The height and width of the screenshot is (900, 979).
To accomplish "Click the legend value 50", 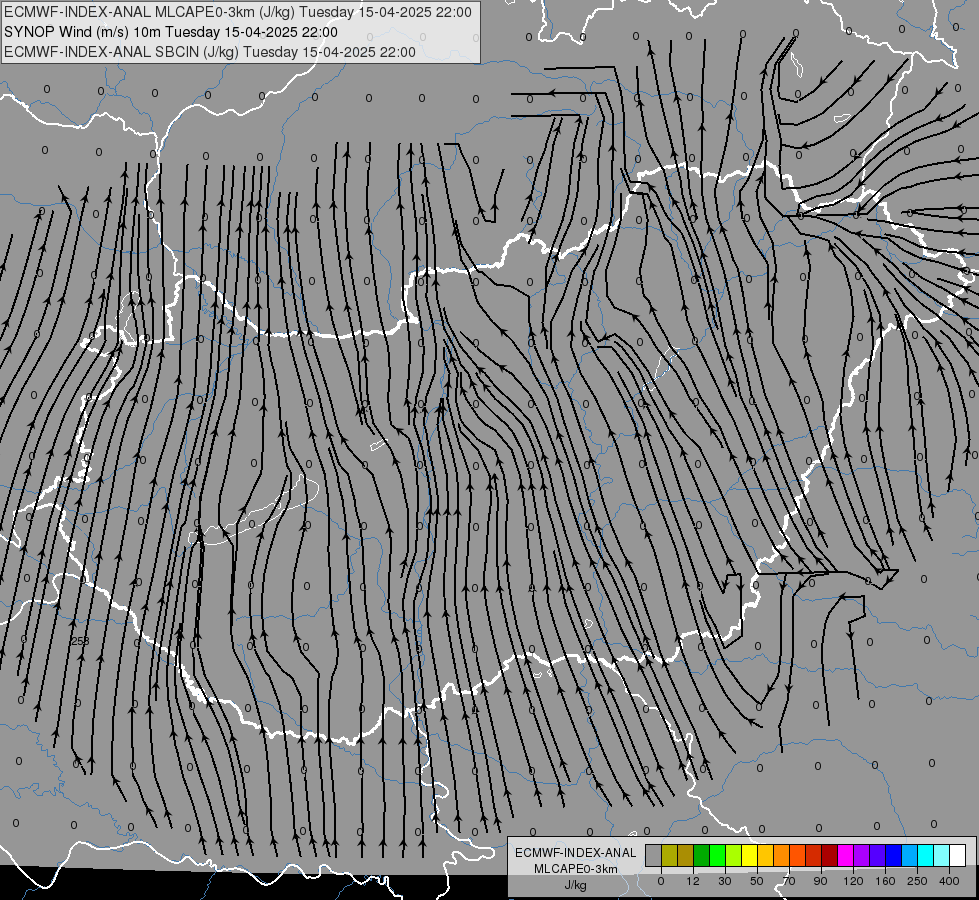I will click(757, 881).
